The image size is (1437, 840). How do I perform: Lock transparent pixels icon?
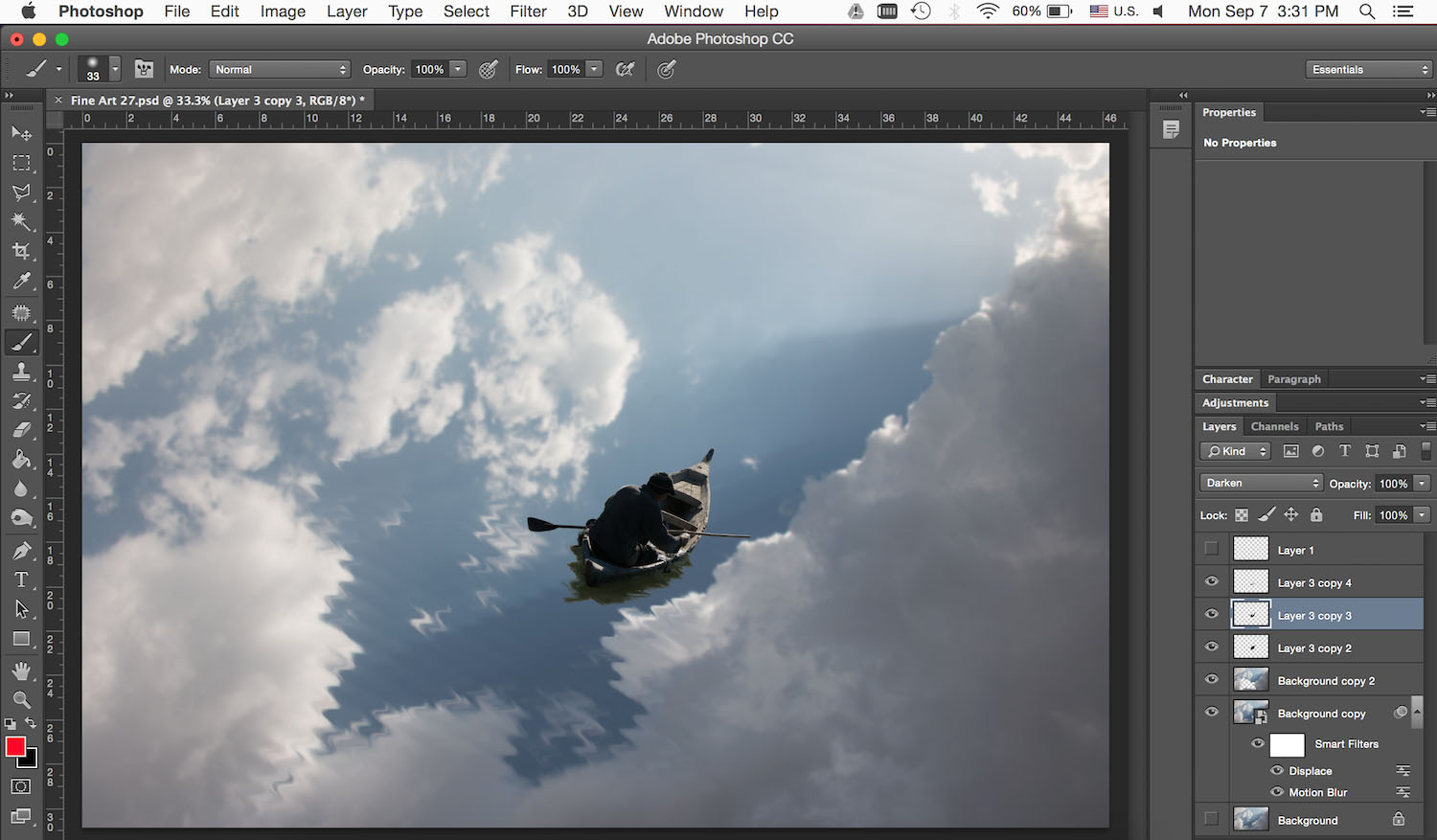click(x=1242, y=515)
